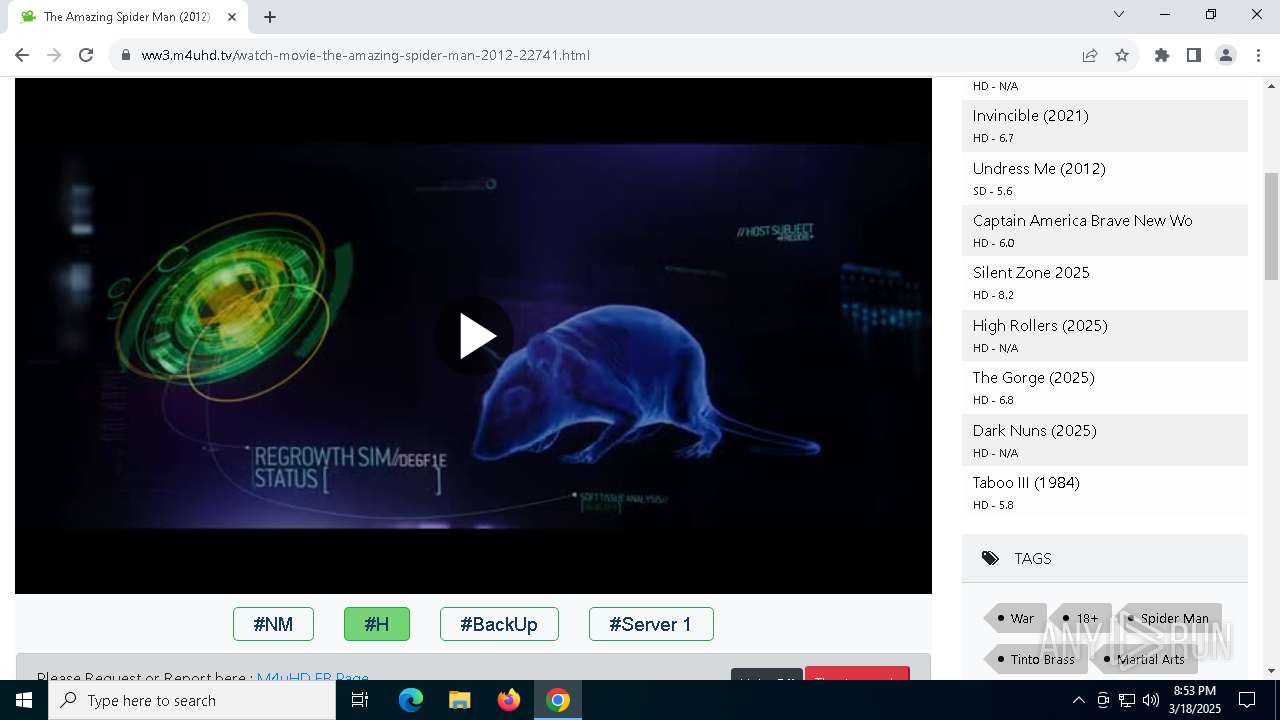The image size is (1280, 720).
Task: Click the address bar URL
Action: point(366,55)
